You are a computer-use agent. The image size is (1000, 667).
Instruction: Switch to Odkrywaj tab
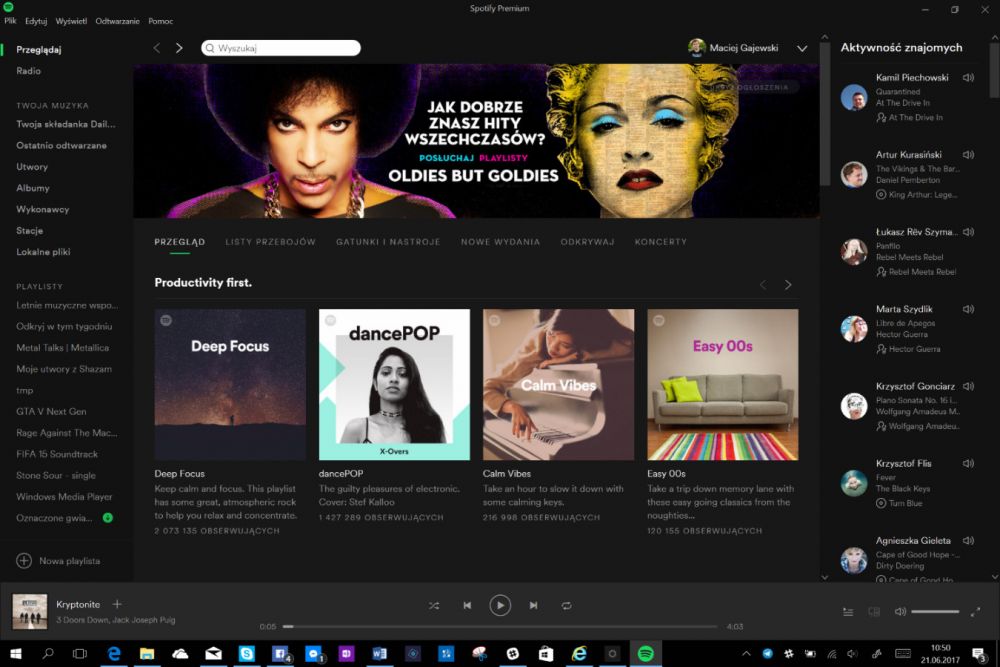[587, 242]
